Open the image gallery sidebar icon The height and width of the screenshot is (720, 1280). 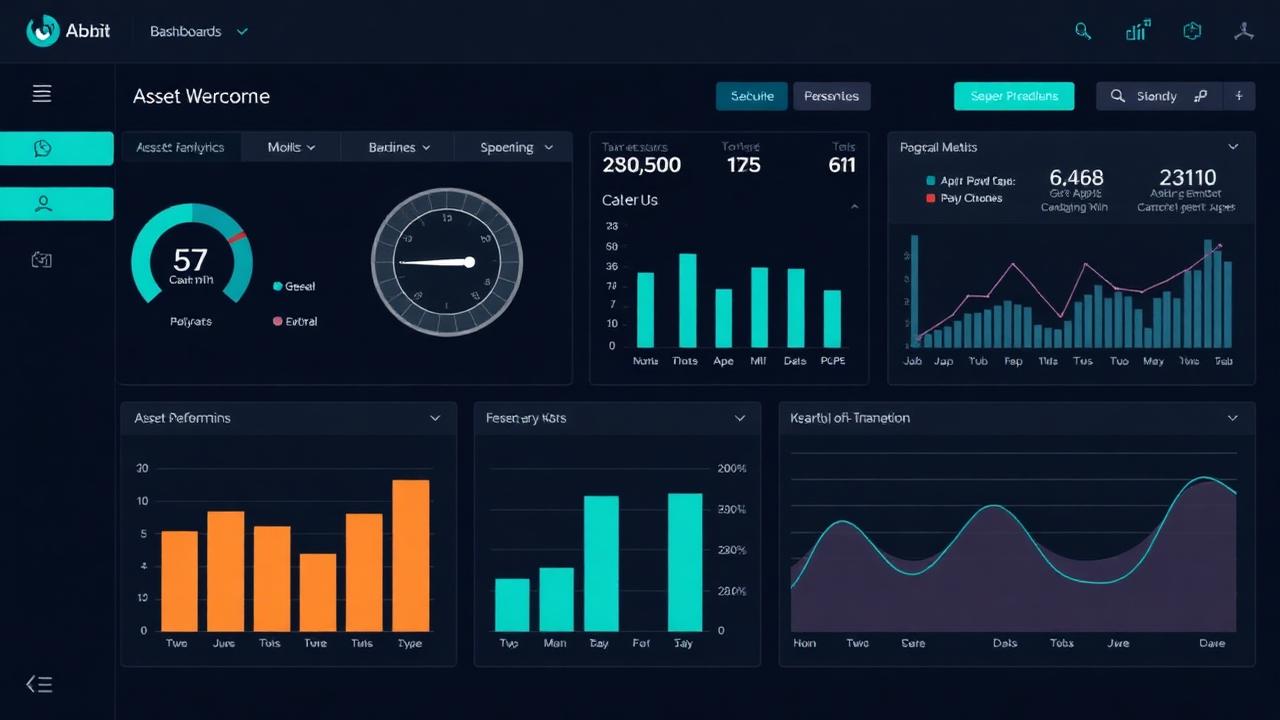pyautogui.click(x=42, y=260)
